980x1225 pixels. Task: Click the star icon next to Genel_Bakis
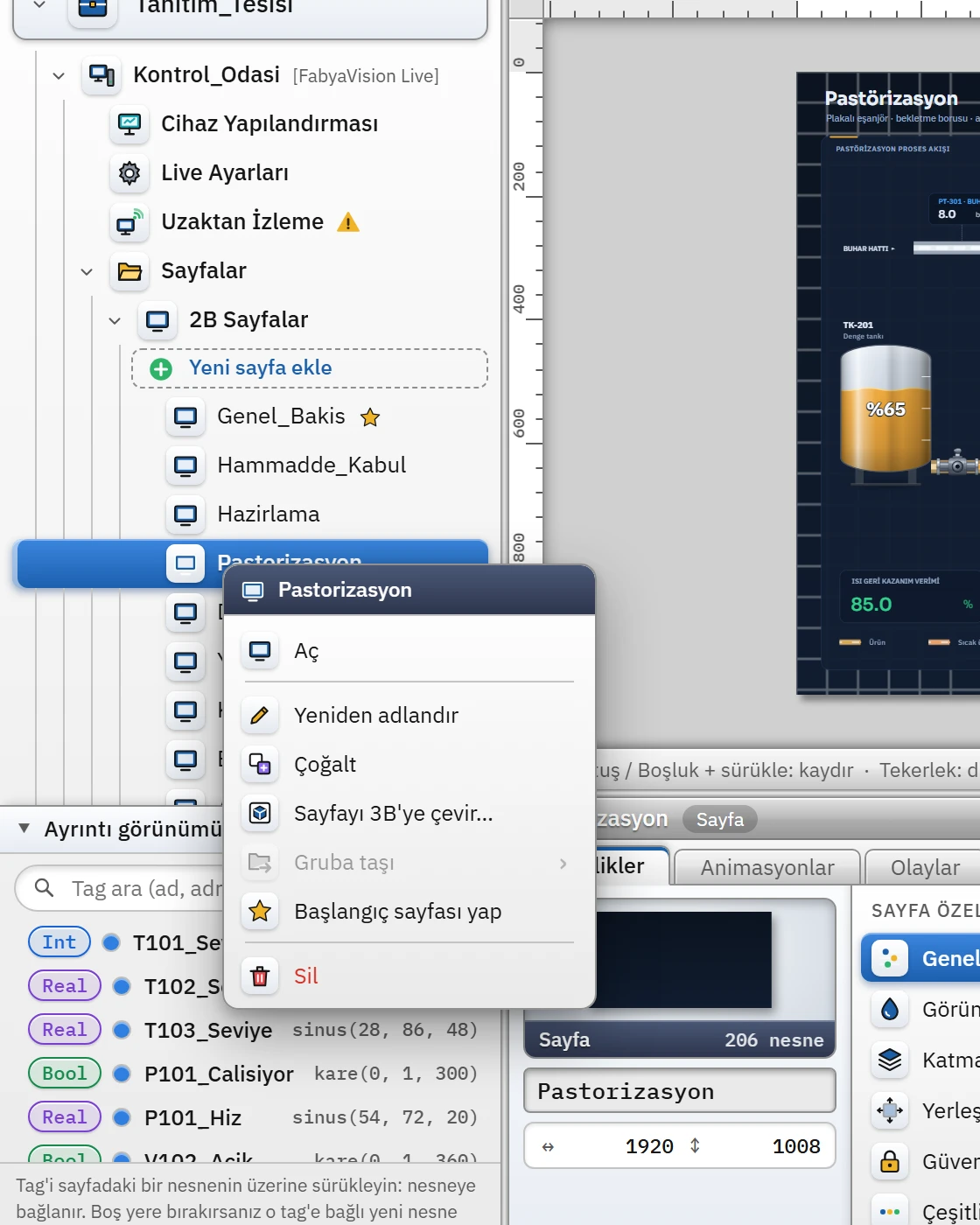[370, 417]
